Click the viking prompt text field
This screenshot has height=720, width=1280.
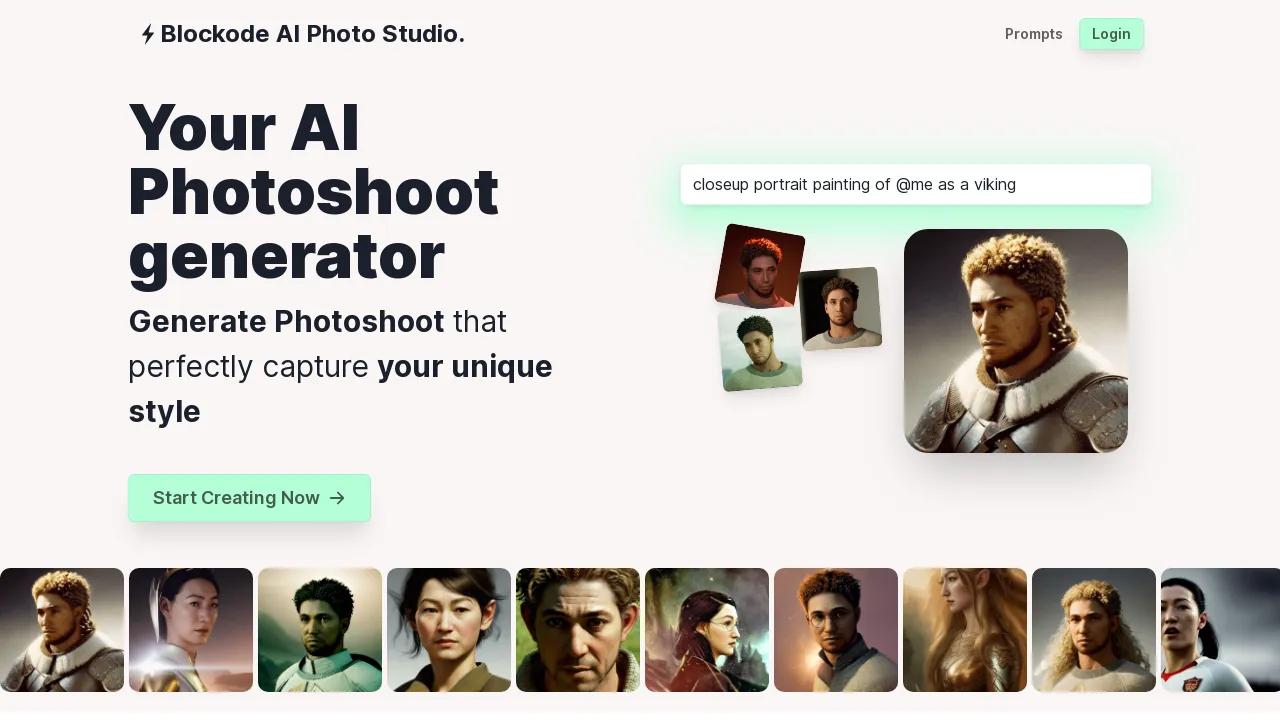(916, 184)
